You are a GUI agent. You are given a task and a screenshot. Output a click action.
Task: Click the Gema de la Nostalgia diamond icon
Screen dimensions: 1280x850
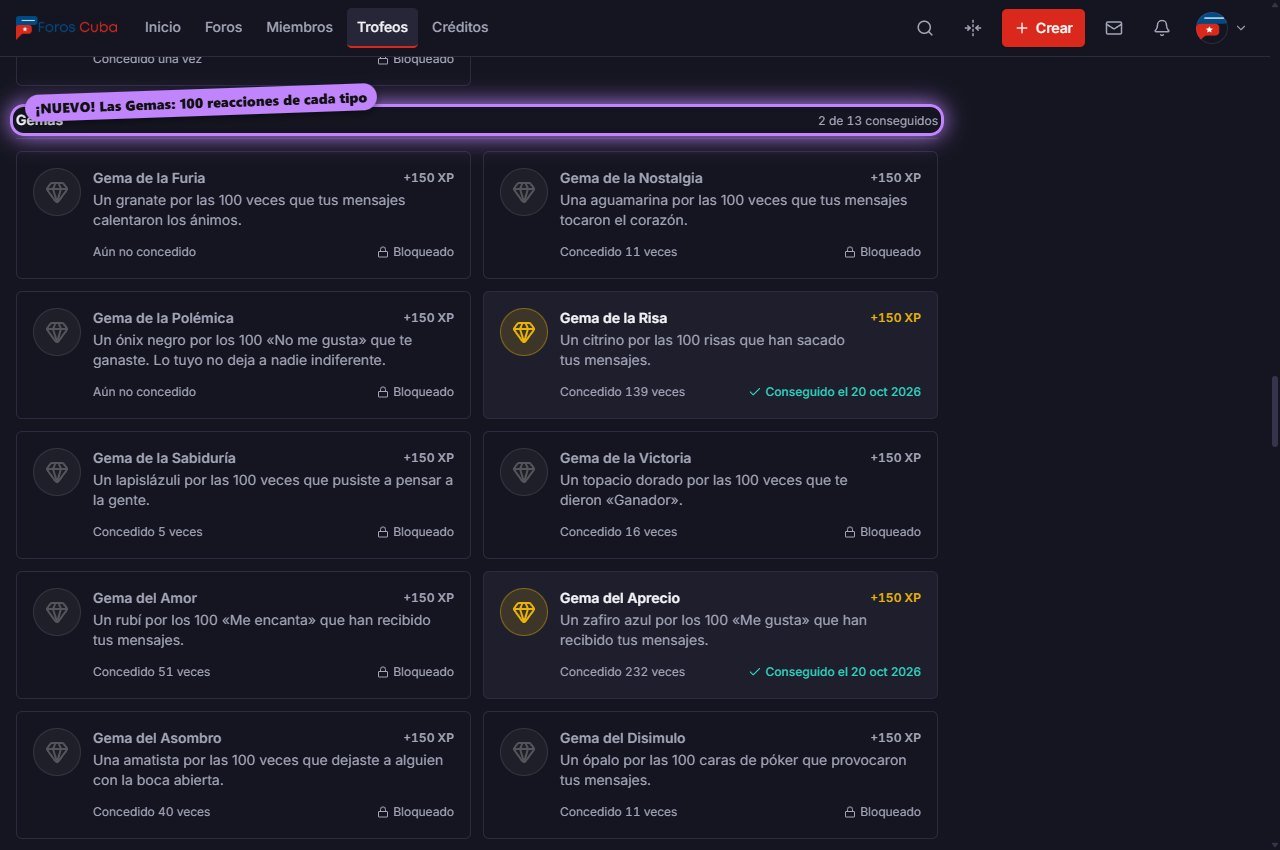click(524, 192)
